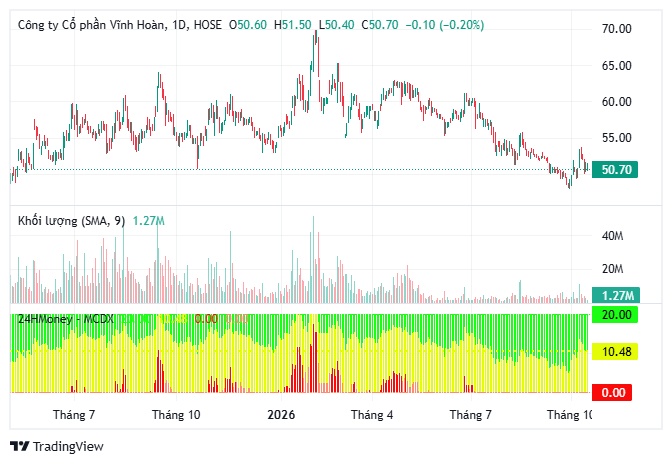The width and height of the screenshot is (672, 464).
Task: Click the TradingView logo icon
Action: pos(19,446)
